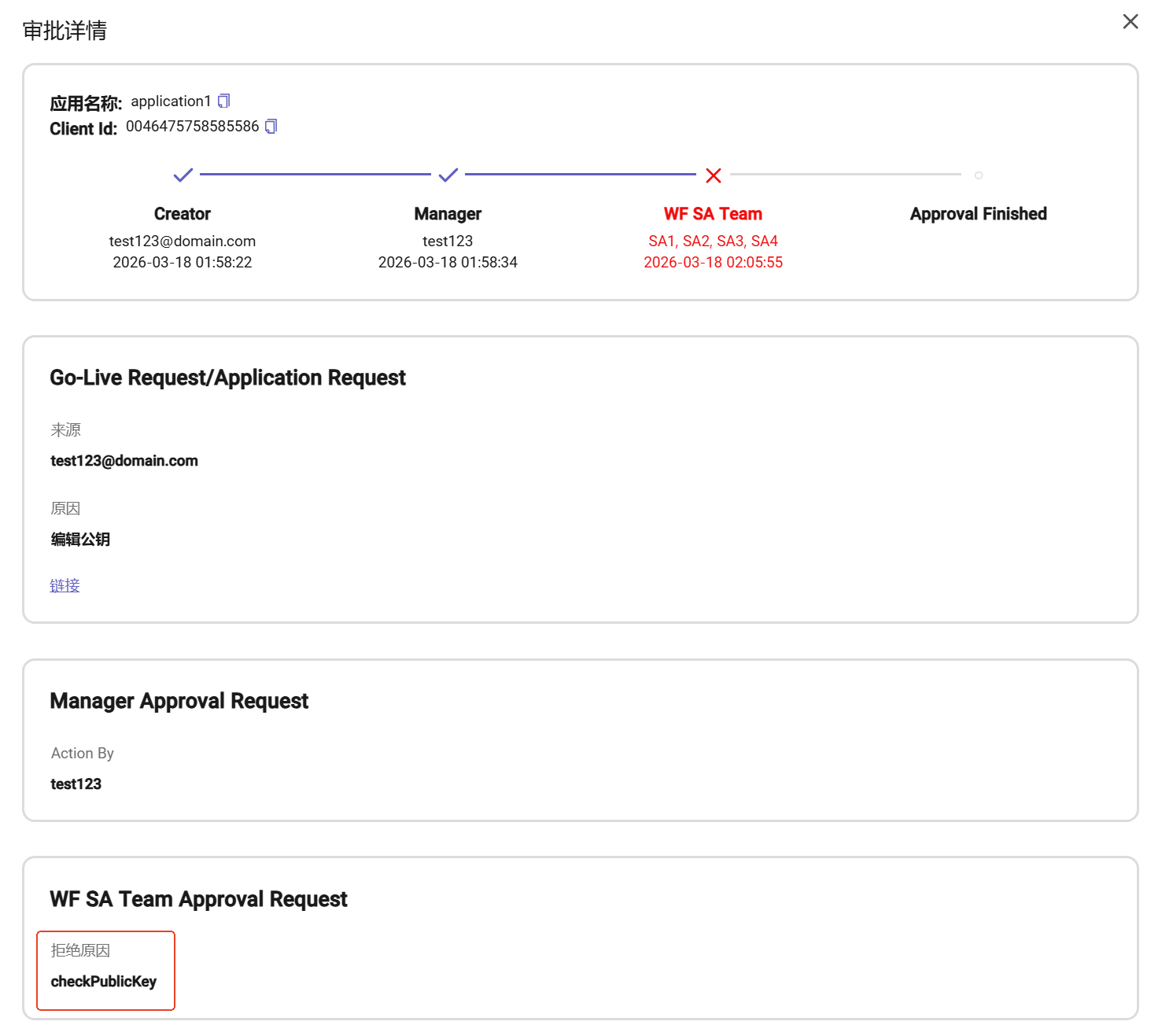Image resolution: width=1162 pixels, height=1036 pixels.
Task: Select the Manager step label
Action: (448, 214)
